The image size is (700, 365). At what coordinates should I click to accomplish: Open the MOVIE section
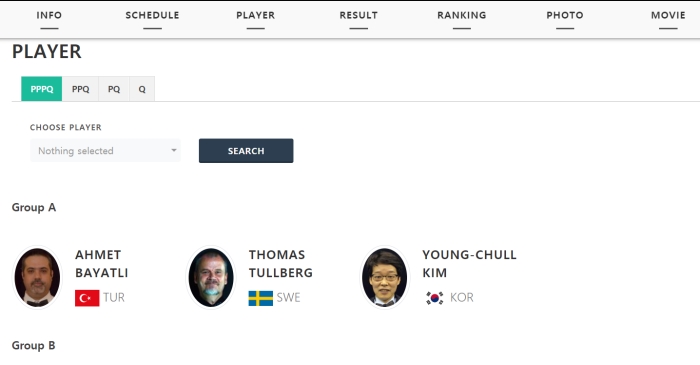pyautogui.click(x=668, y=15)
